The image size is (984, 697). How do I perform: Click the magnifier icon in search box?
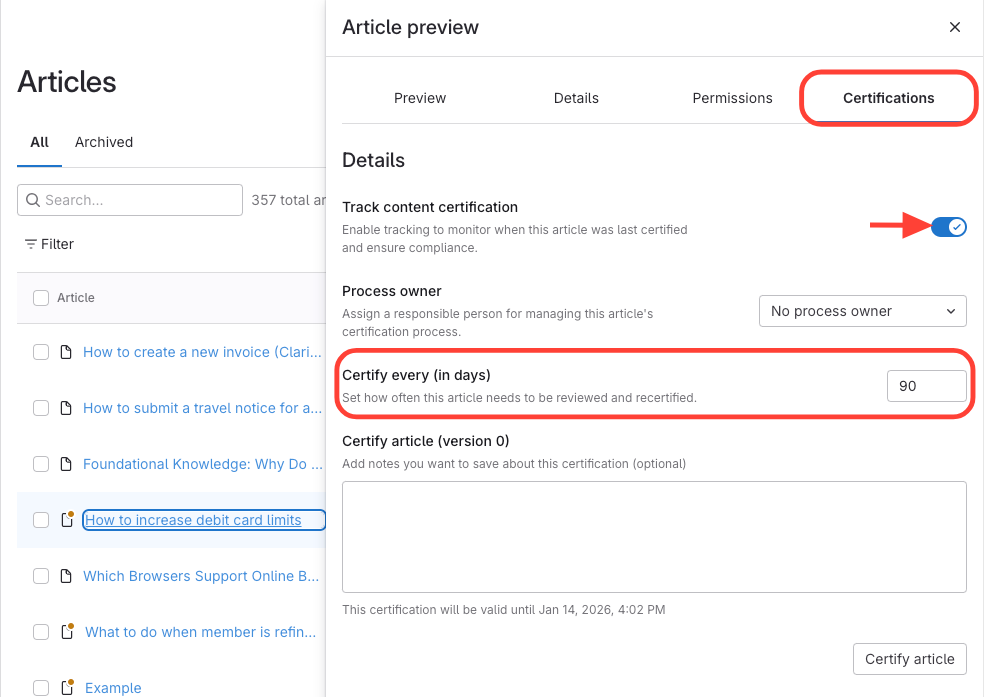click(x=33, y=200)
